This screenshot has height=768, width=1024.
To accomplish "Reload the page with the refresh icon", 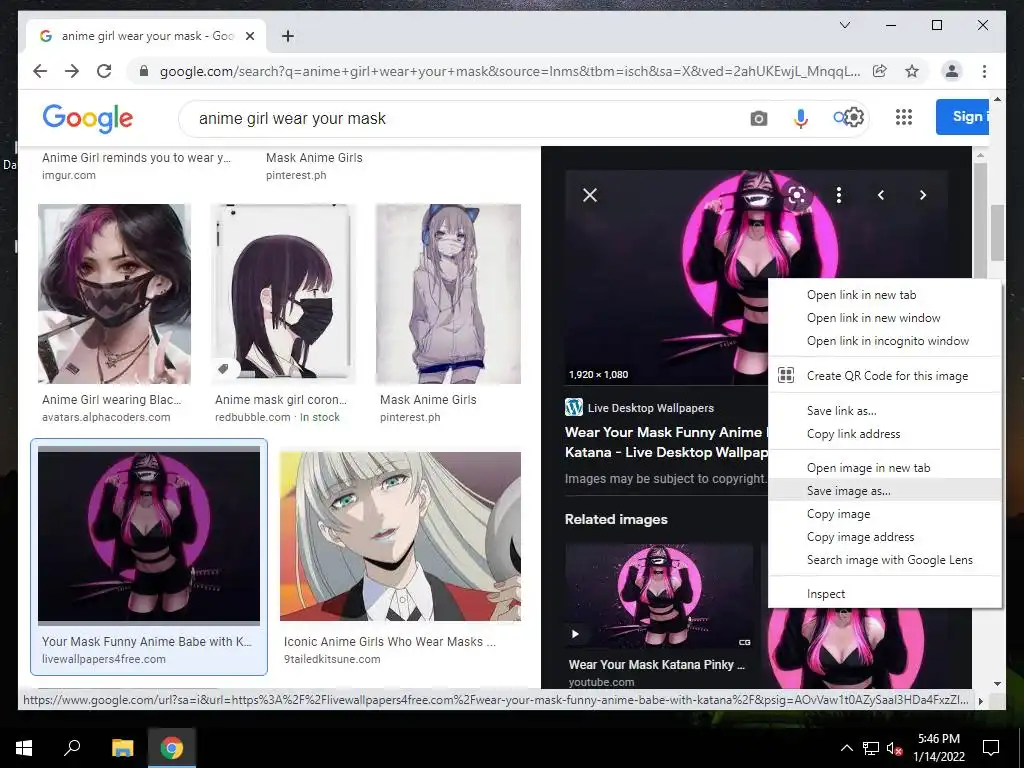I will coord(104,71).
